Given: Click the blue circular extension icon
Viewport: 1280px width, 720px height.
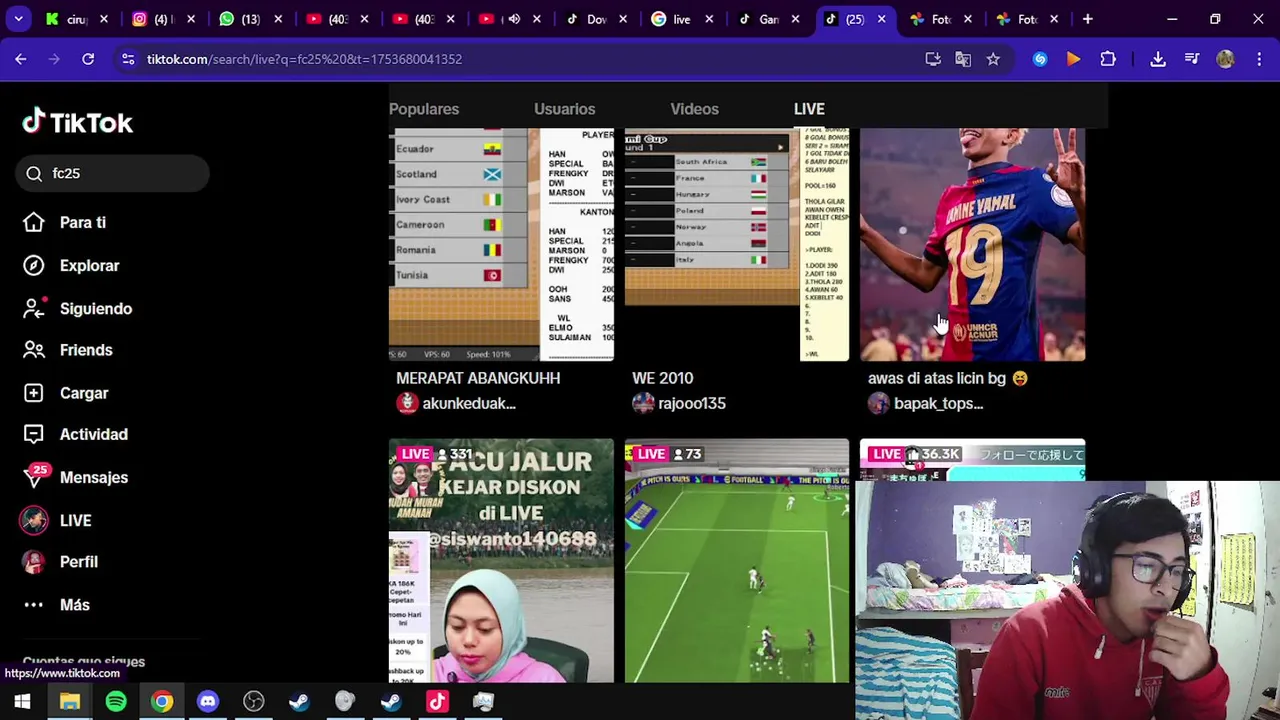Looking at the screenshot, I should point(1040,59).
